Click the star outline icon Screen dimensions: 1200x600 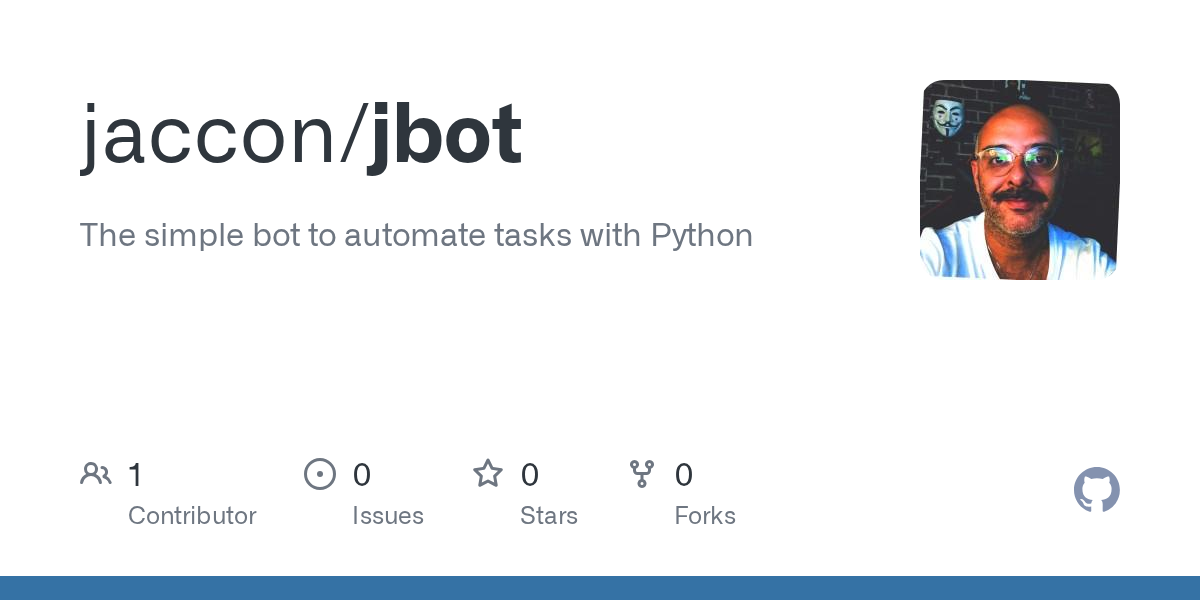click(x=488, y=473)
